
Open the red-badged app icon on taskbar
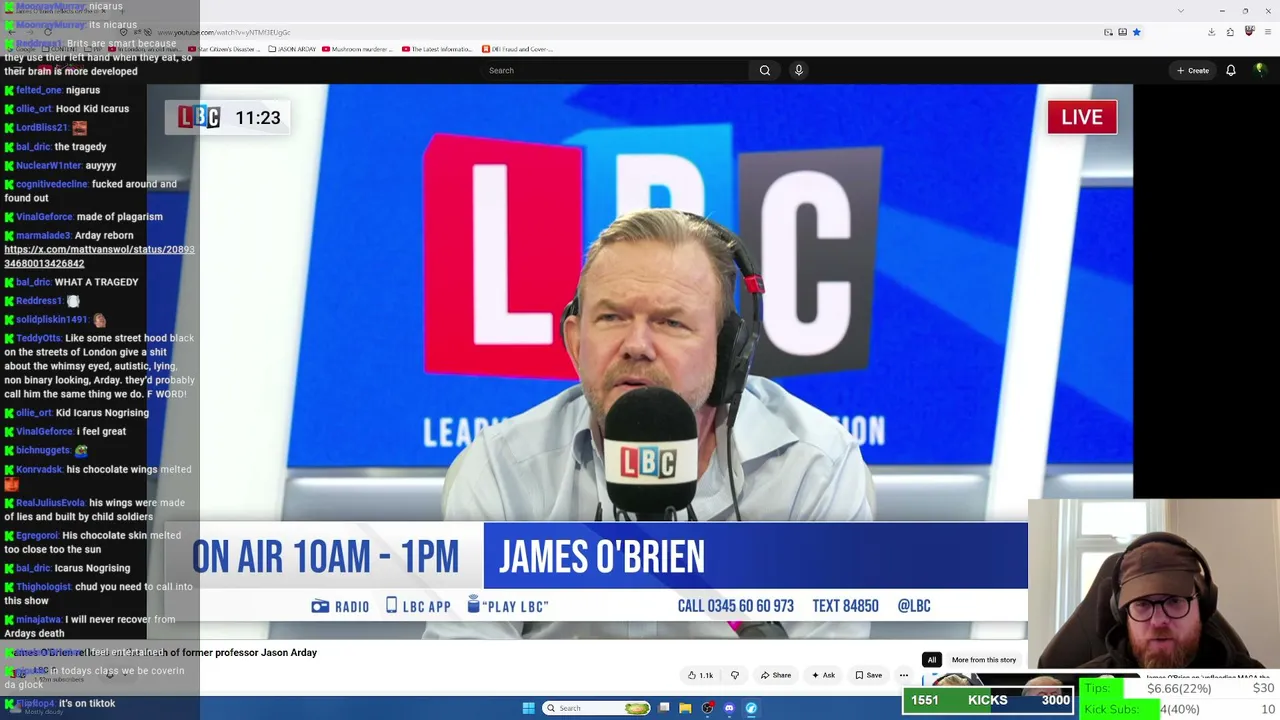point(708,708)
